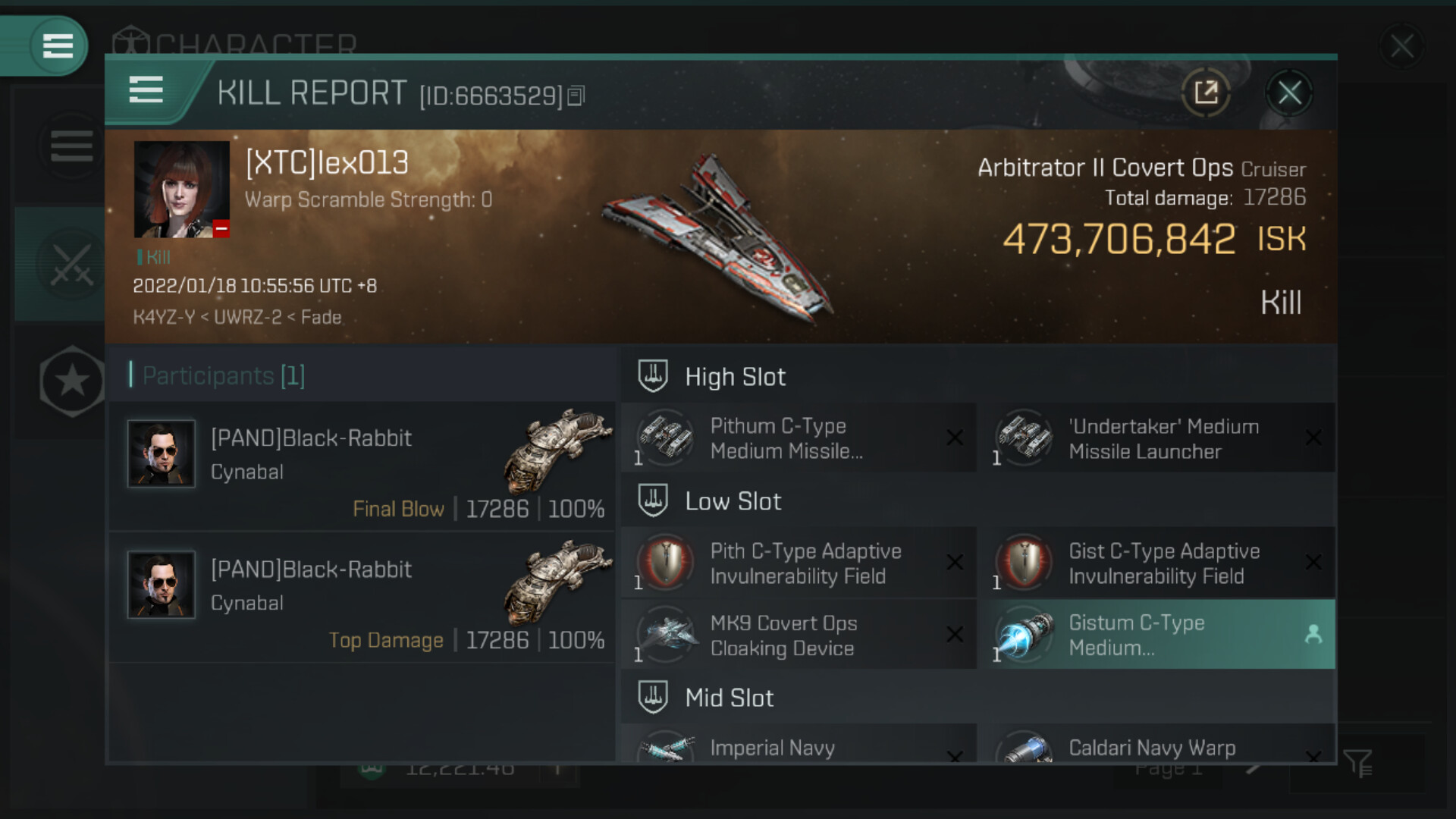Click the K4YZ-Y system location link
Image resolution: width=1456 pixels, height=819 pixels.
pos(164,317)
